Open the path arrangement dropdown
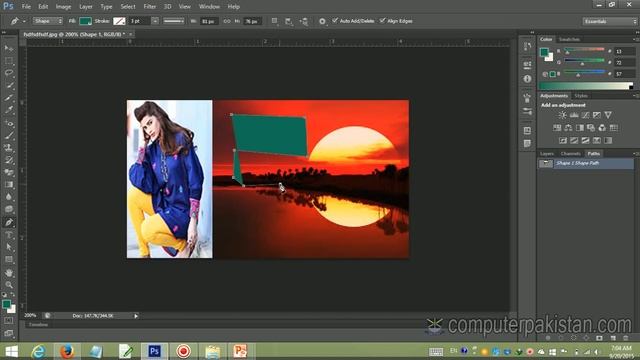The height and width of the screenshot is (360, 640). pos(304,21)
